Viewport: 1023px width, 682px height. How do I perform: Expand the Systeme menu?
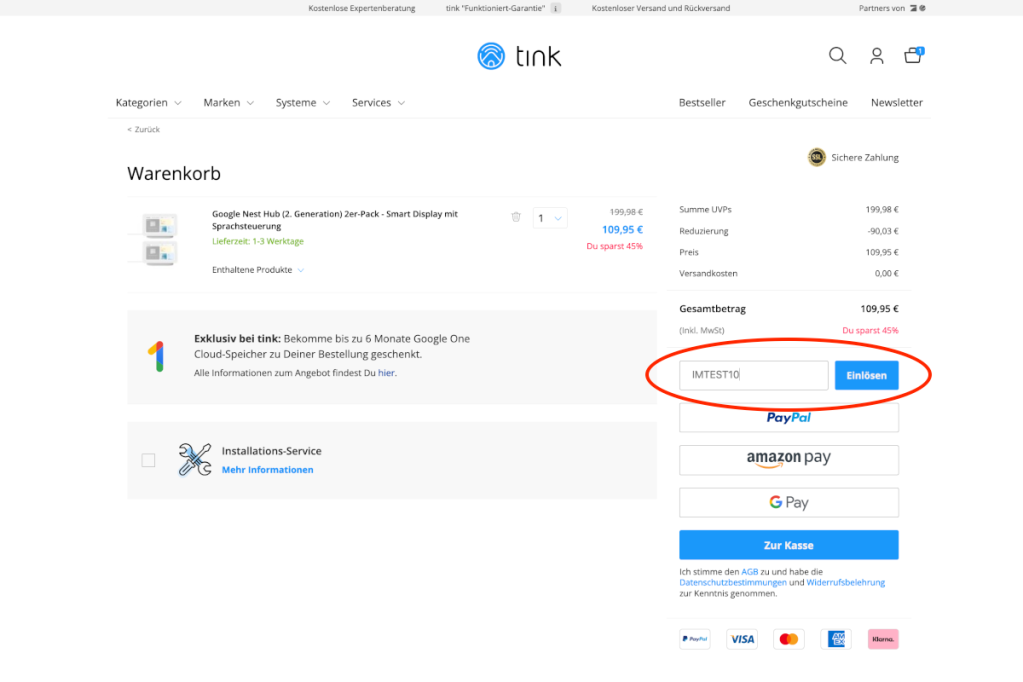[x=303, y=102]
